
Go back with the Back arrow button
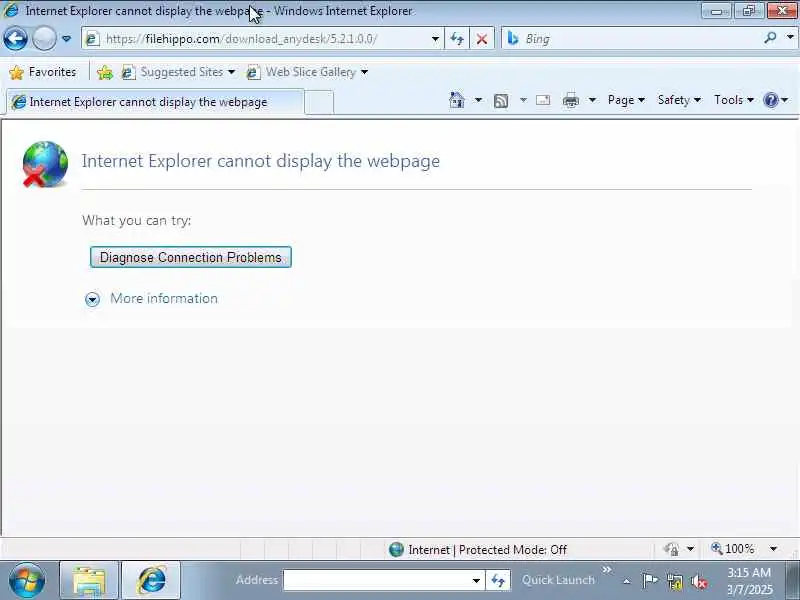point(15,38)
